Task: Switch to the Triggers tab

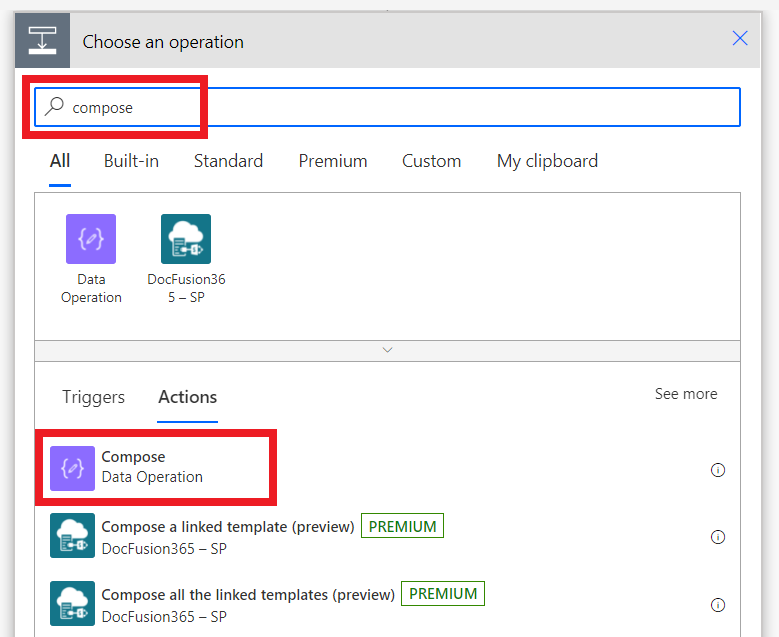Action: 93,397
